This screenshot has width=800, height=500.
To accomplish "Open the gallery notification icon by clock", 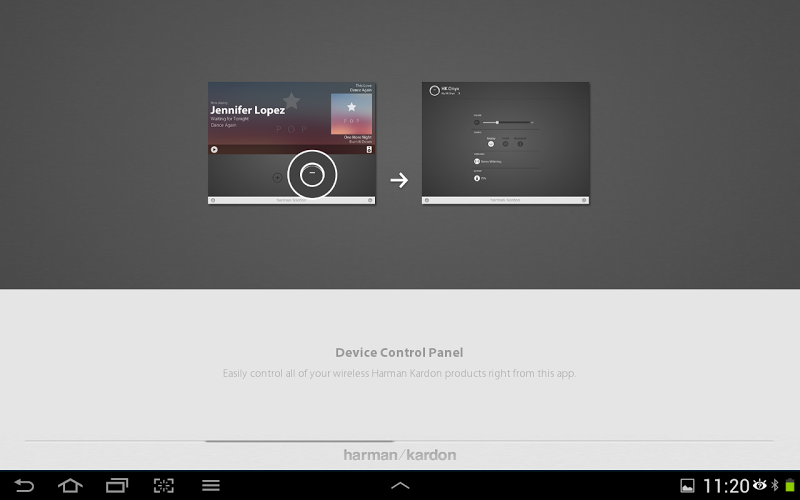I will click(687, 486).
